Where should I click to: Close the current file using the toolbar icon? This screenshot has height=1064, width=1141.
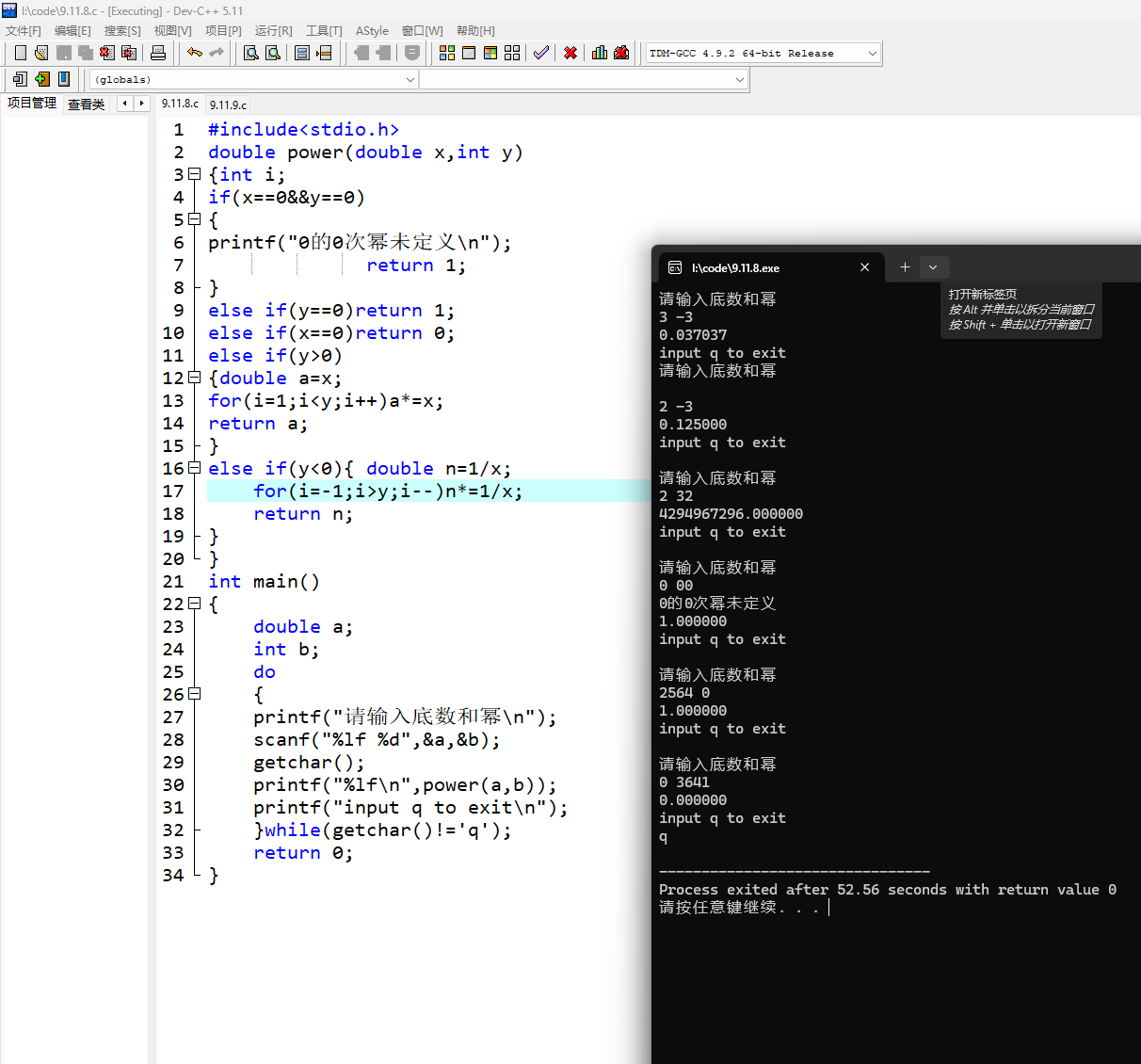(x=108, y=53)
